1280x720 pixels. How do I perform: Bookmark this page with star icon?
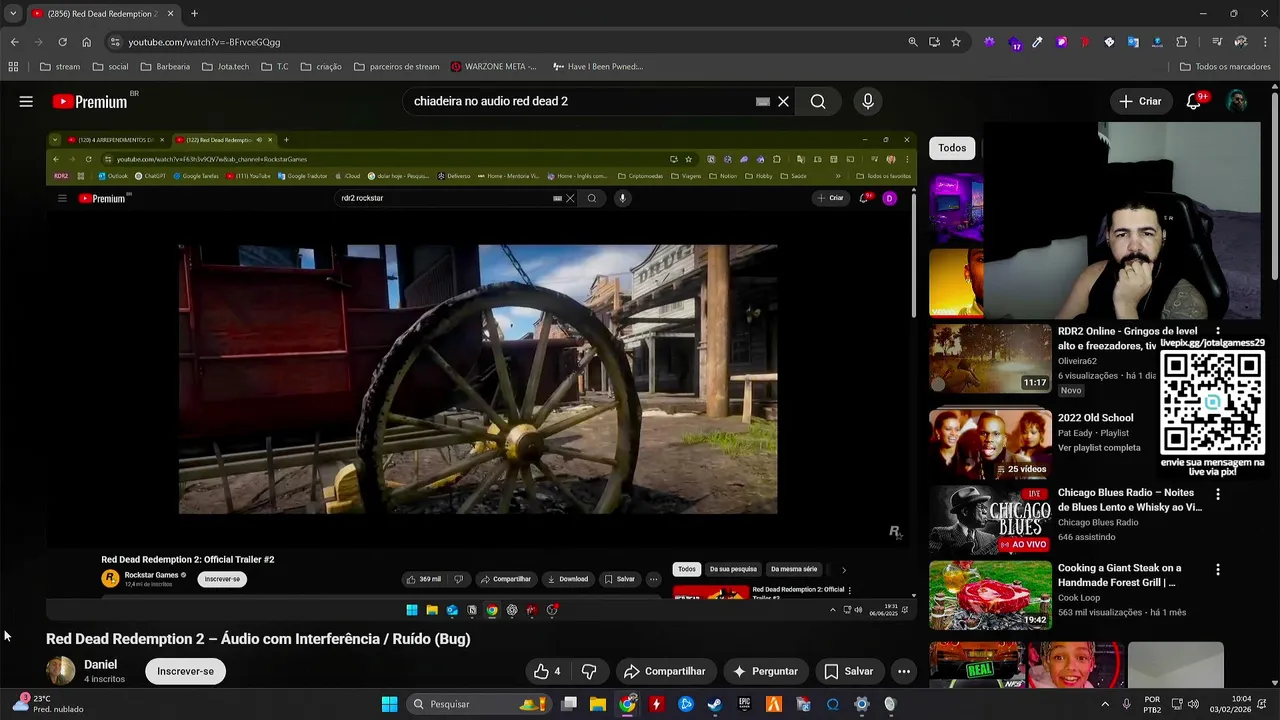(956, 42)
